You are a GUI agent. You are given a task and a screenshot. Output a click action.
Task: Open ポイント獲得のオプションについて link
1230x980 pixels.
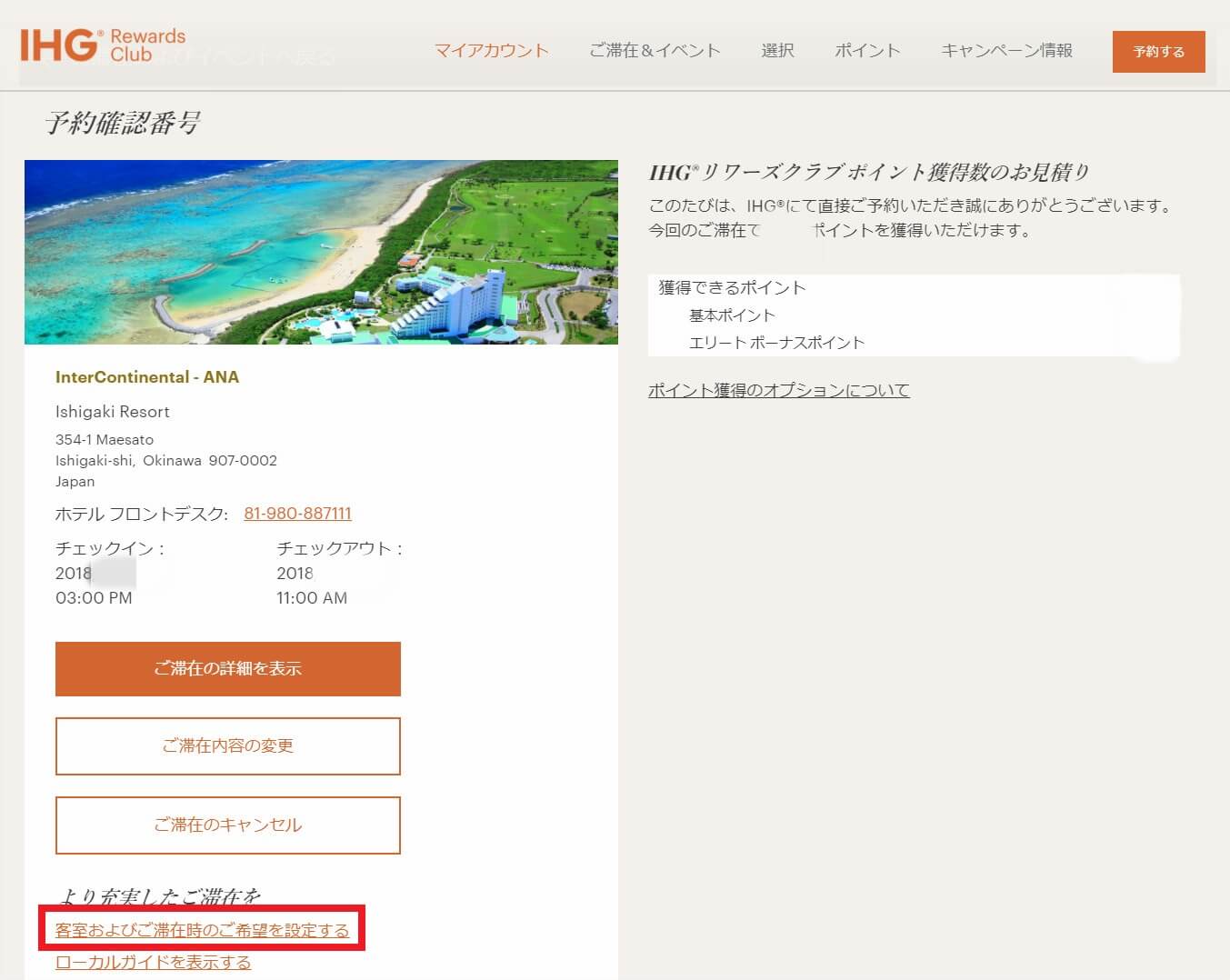(x=778, y=390)
